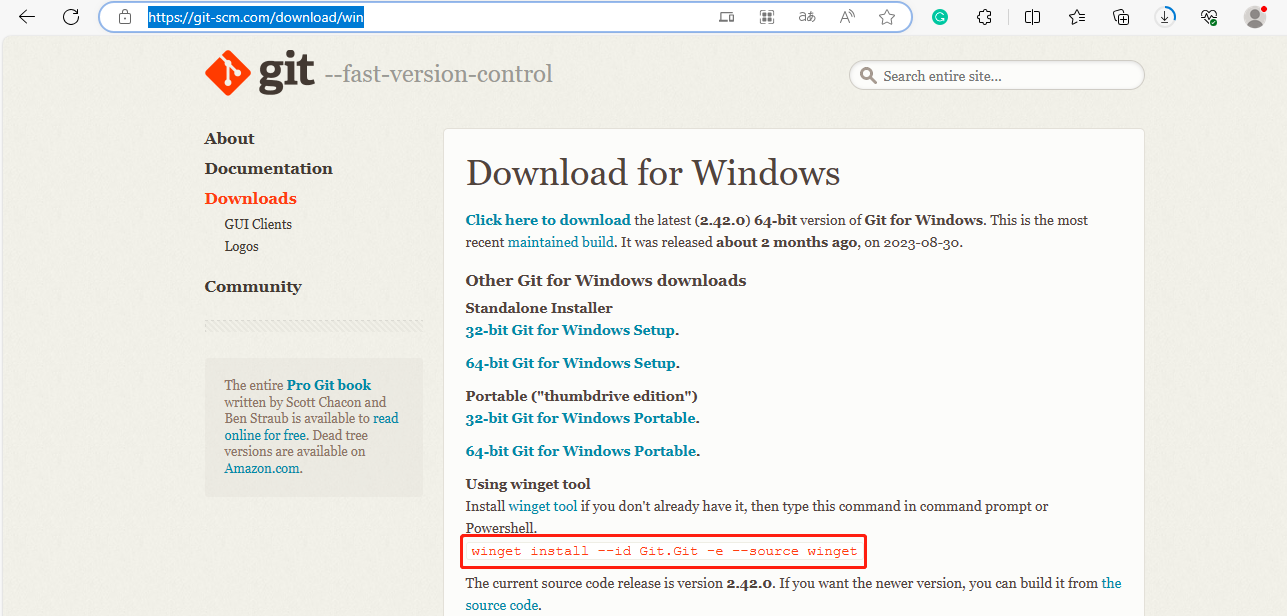Open Pro Git book link
The width and height of the screenshot is (1287, 616).
[329, 385]
